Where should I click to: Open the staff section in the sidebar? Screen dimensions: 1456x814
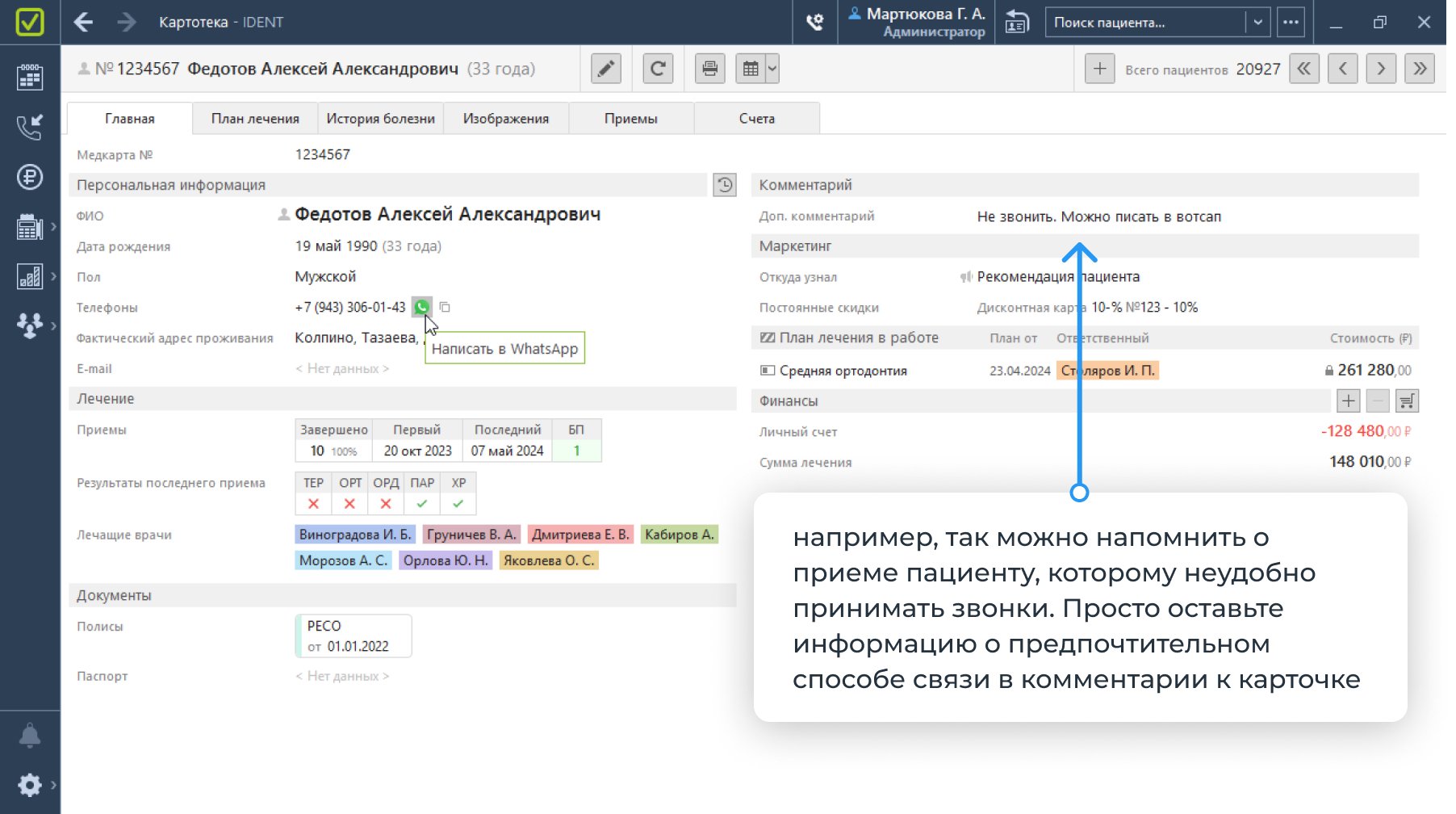coord(30,325)
